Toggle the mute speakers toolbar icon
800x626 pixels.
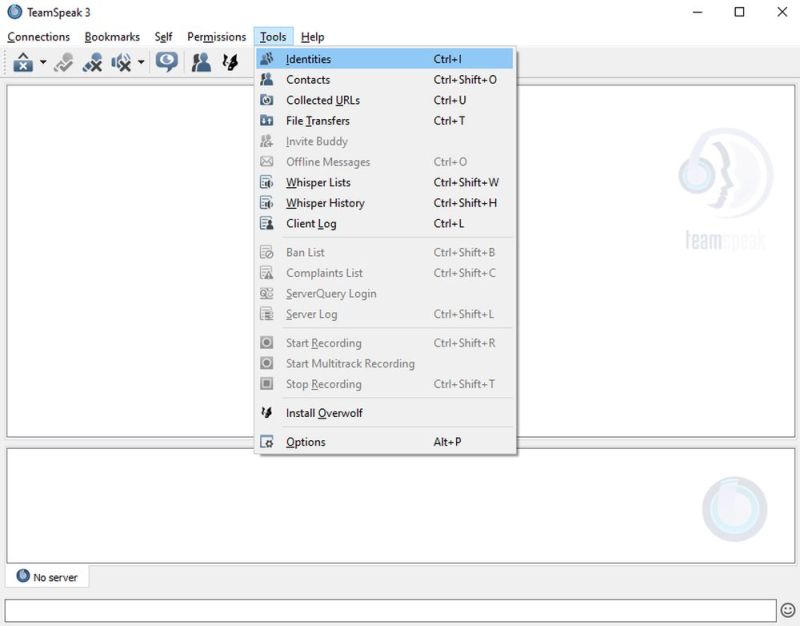[x=121, y=62]
